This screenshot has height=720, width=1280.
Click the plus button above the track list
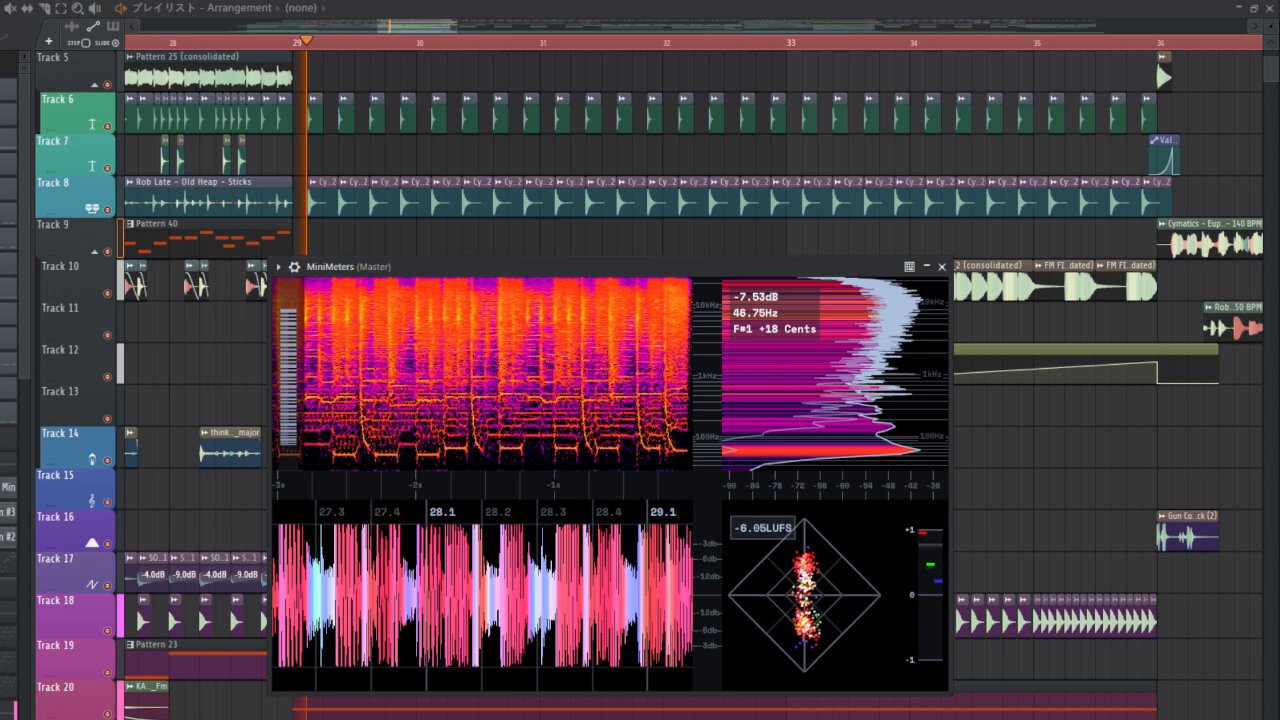pos(48,42)
